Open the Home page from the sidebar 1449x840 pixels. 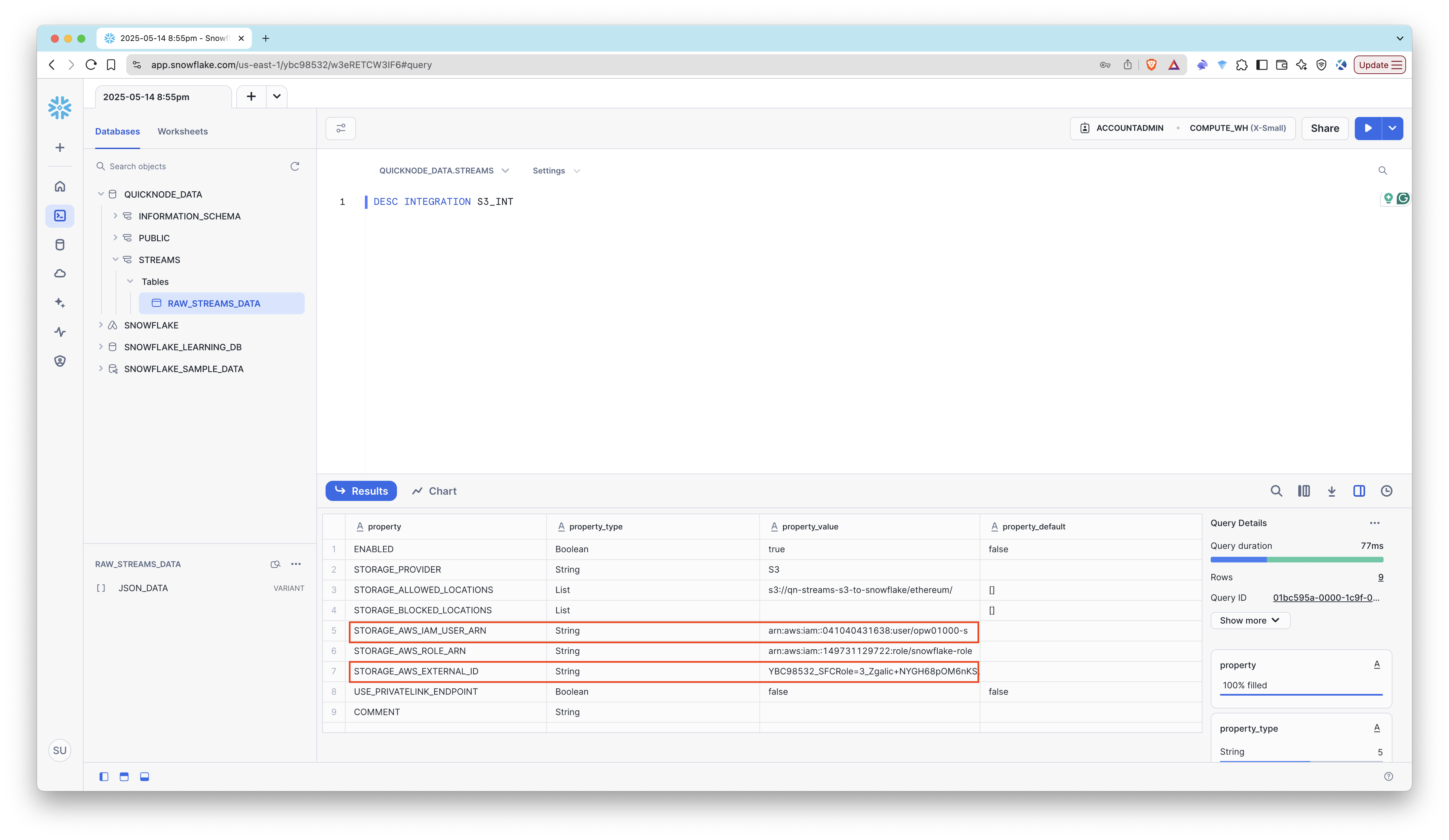60,186
